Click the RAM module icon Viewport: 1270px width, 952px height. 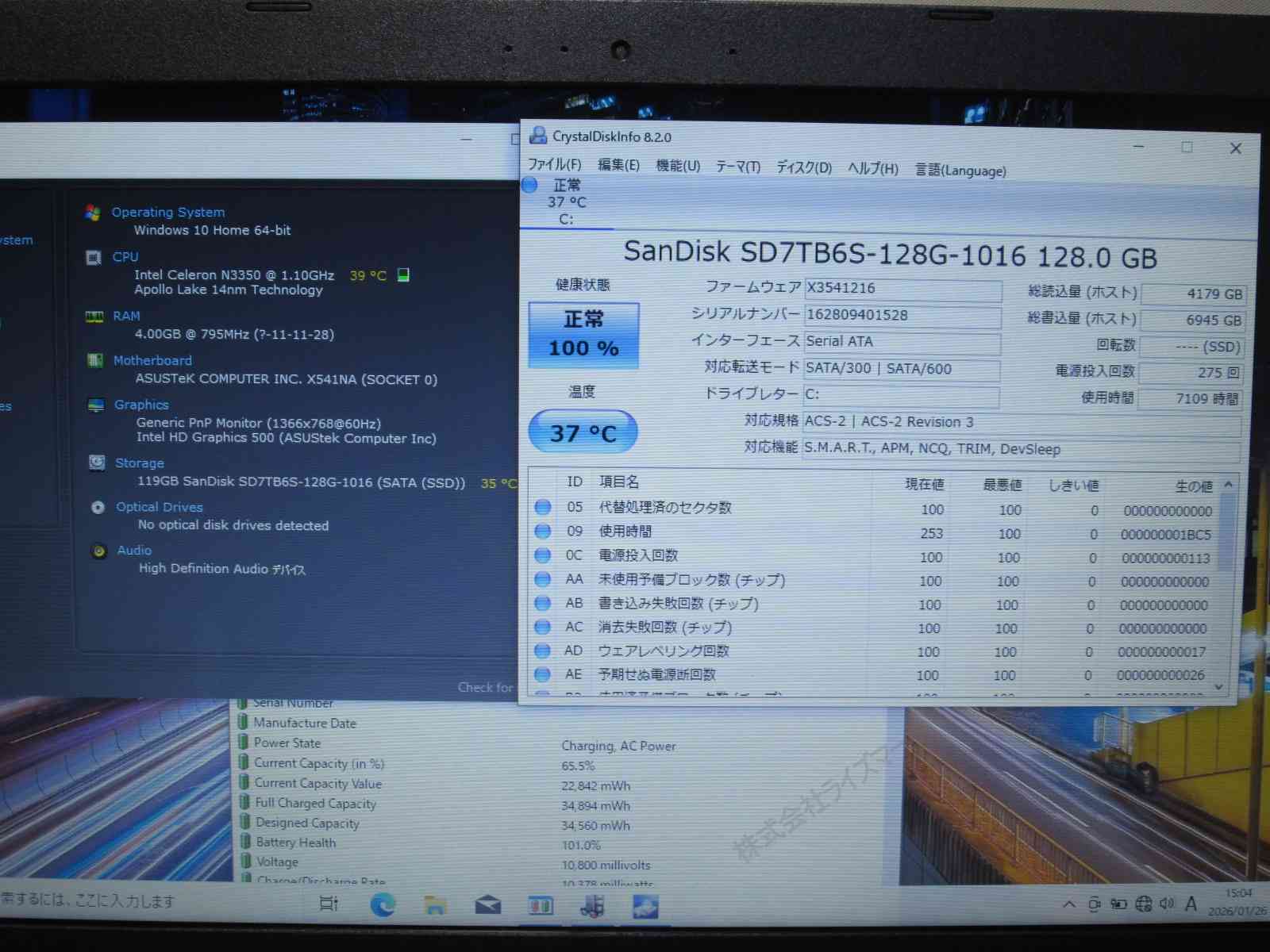coord(94,317)
